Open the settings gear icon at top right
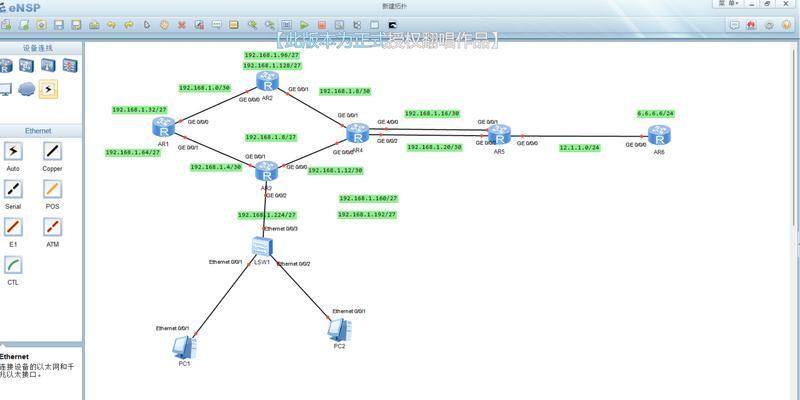The height and width of the screenshot is (400, 800). pos(769,25)
